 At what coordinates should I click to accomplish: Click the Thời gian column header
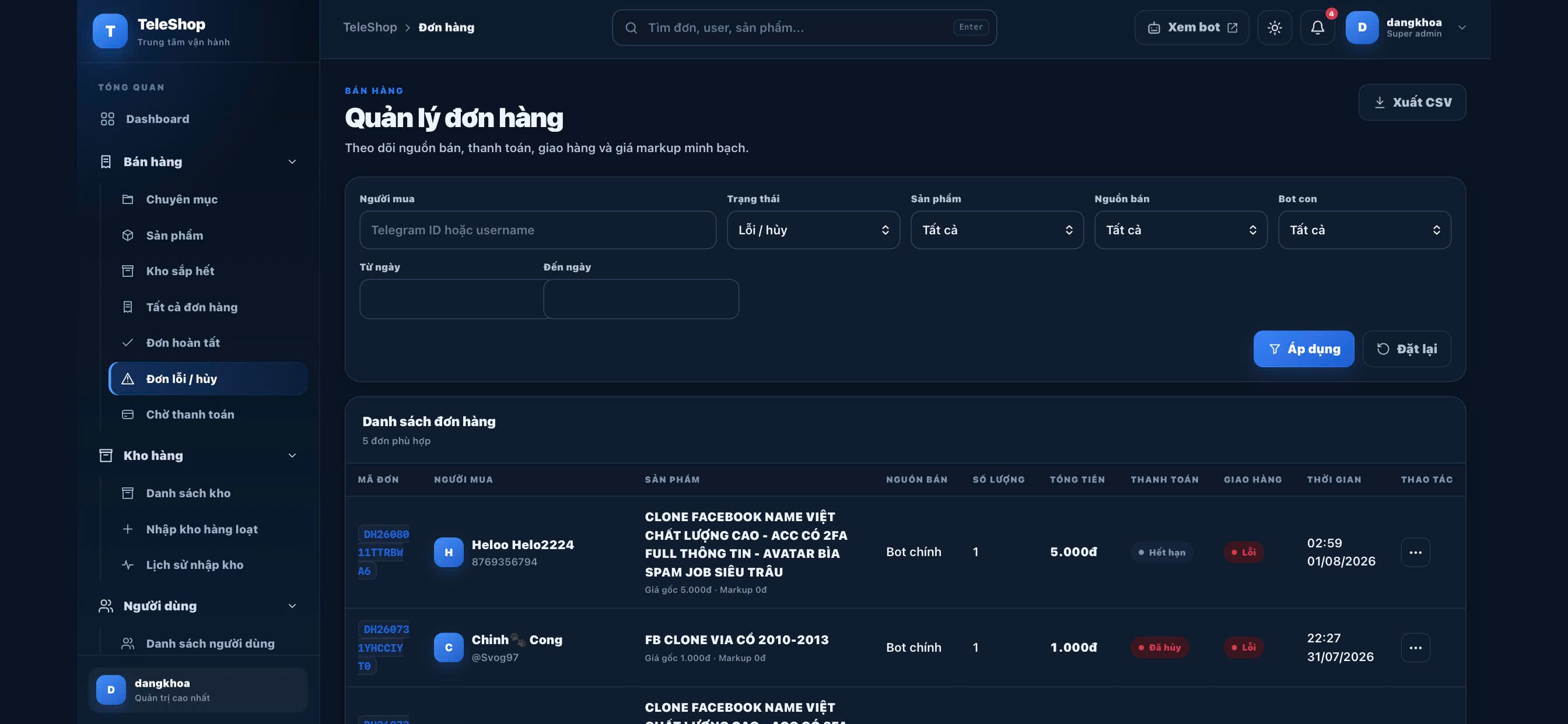coord(1334,479)
